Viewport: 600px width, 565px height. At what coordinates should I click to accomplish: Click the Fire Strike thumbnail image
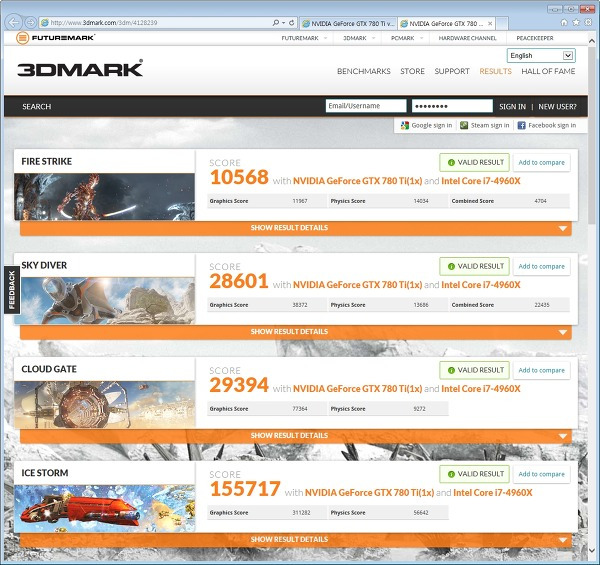[x=104, y=197]
